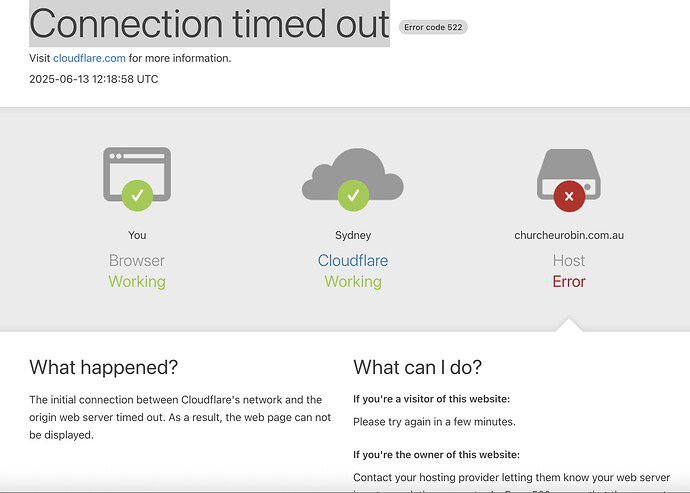The width and height of the screenshot is (690, 493).
Task: Click Working status under Browser
Action: (x=137, y=282)
